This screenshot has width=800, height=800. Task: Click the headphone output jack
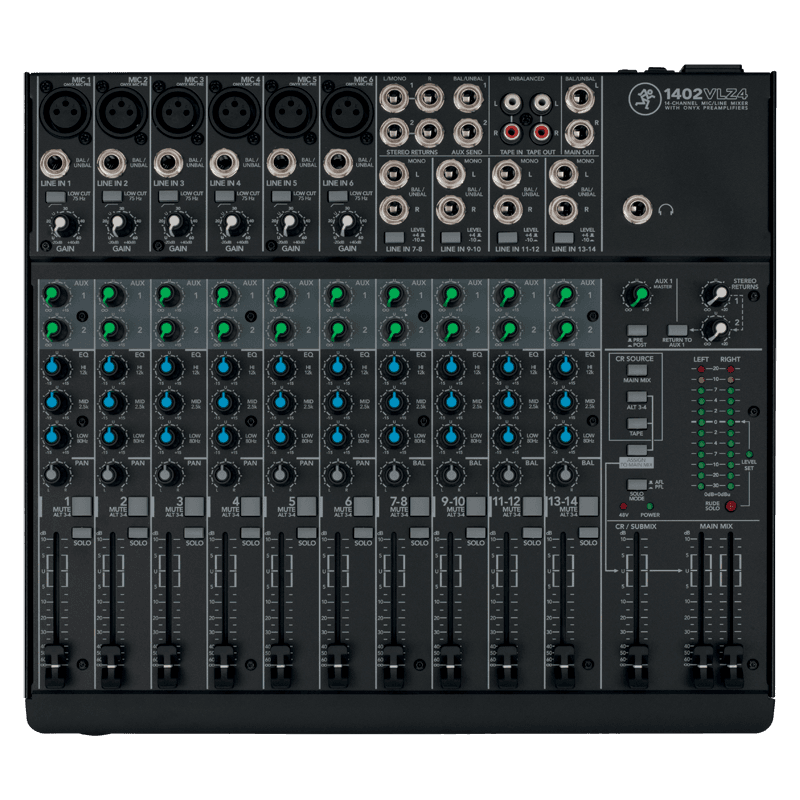click(x=637, y=210)
